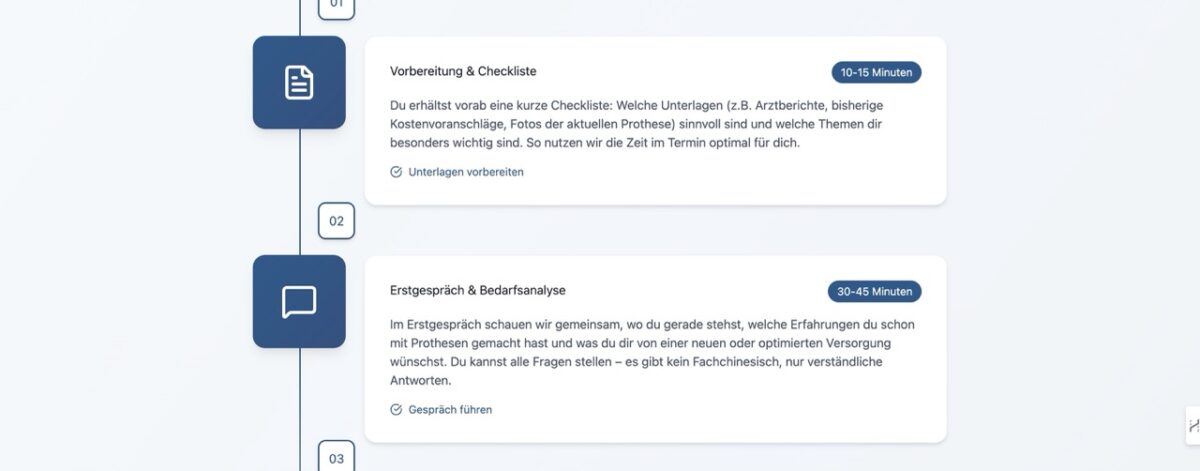
Task: Click check-circle icon beside Unterlagen vorbereiten
Action: 396,172
